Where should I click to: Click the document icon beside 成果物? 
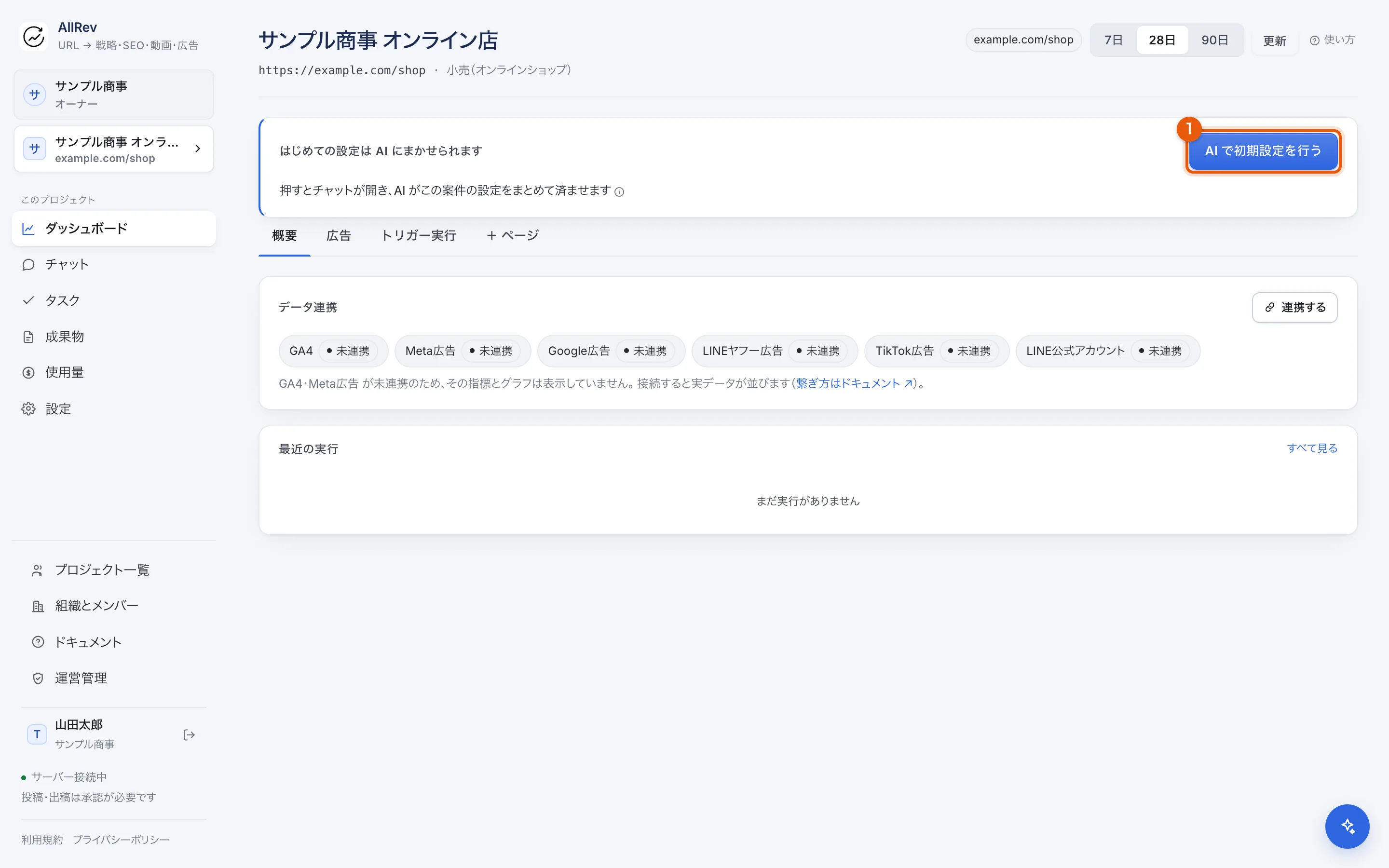[x=28, y=337]
